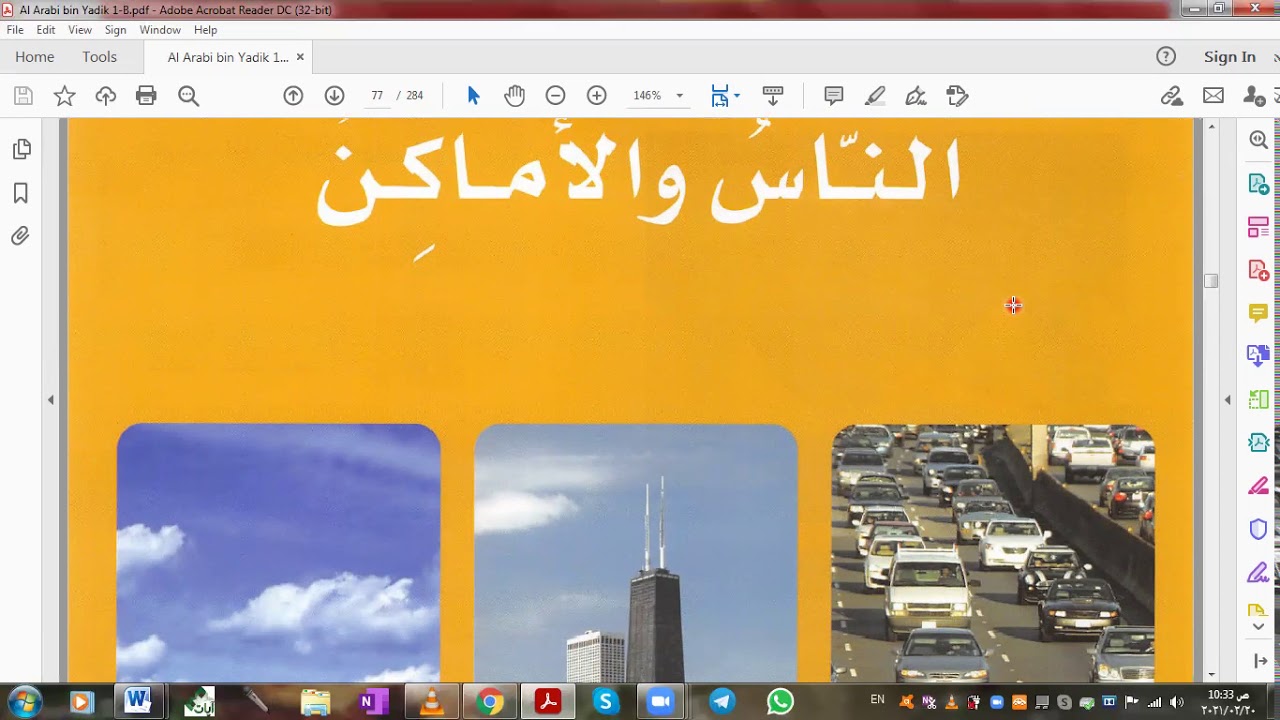This screenshot has width=1280, height=720.
Task: Print the document via printer icon
Action: pos(146,96)
